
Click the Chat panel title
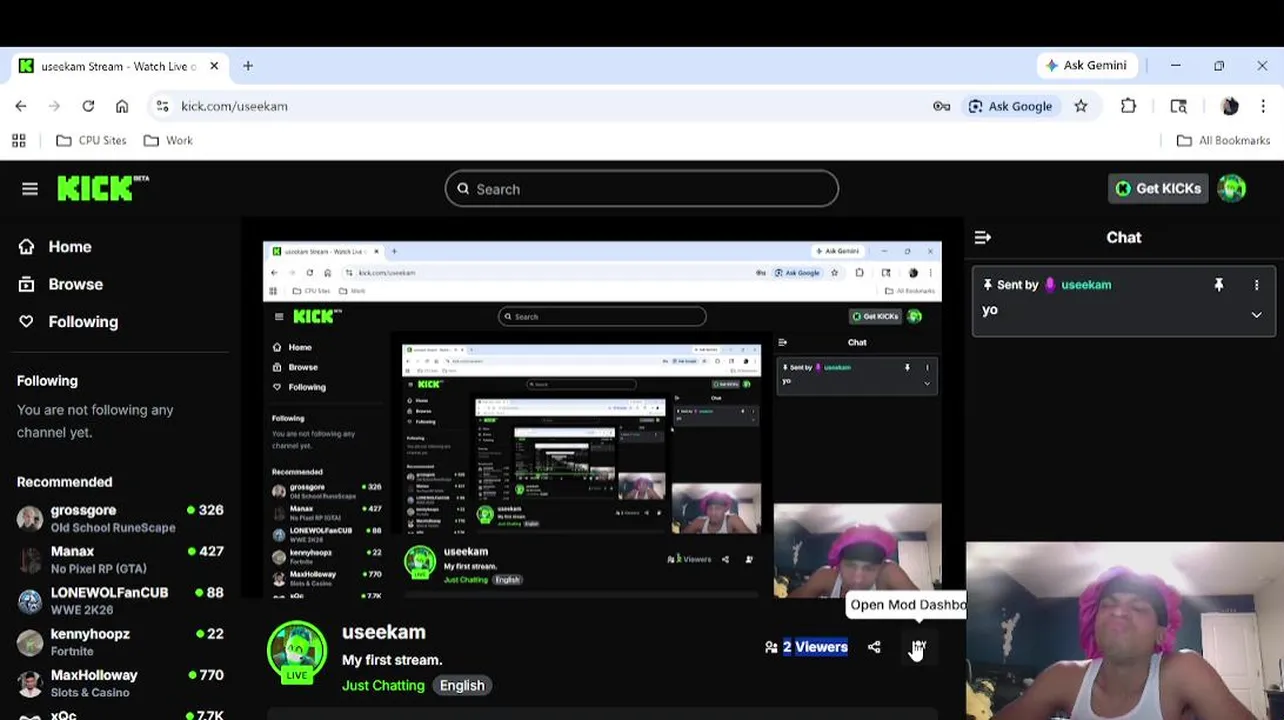tap(1124, 238)
